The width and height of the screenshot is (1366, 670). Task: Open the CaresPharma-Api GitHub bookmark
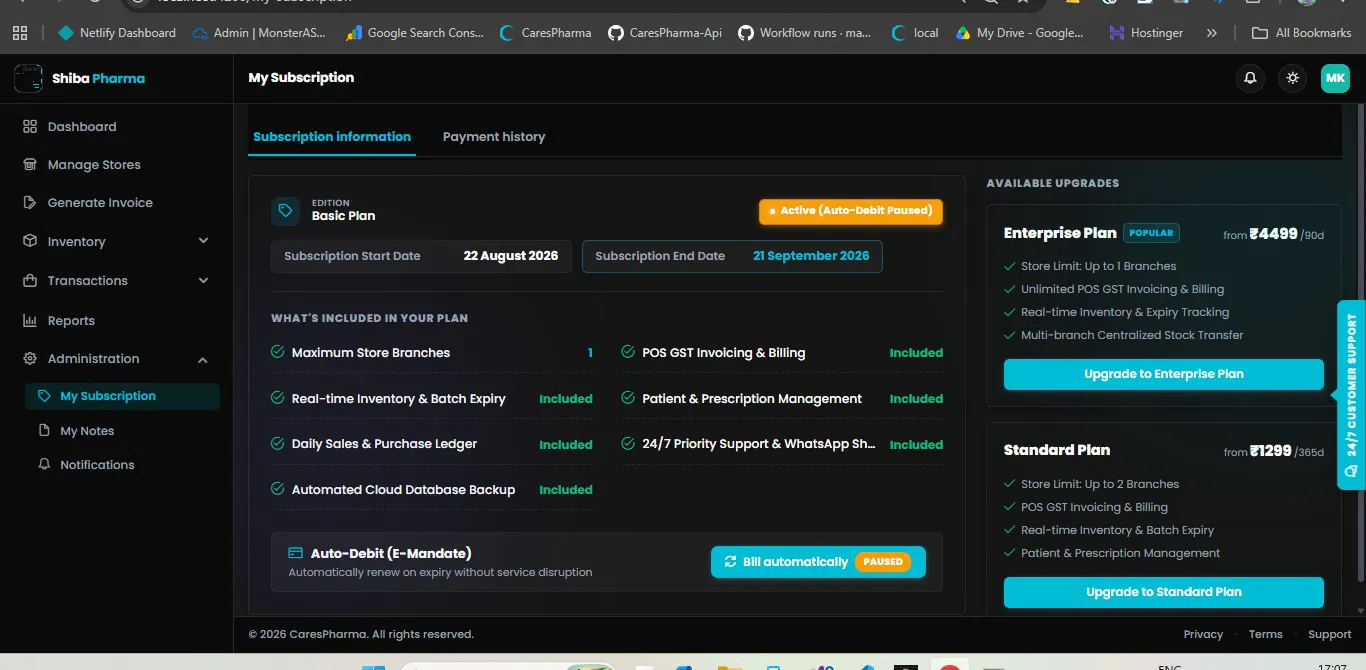(665, 33)
